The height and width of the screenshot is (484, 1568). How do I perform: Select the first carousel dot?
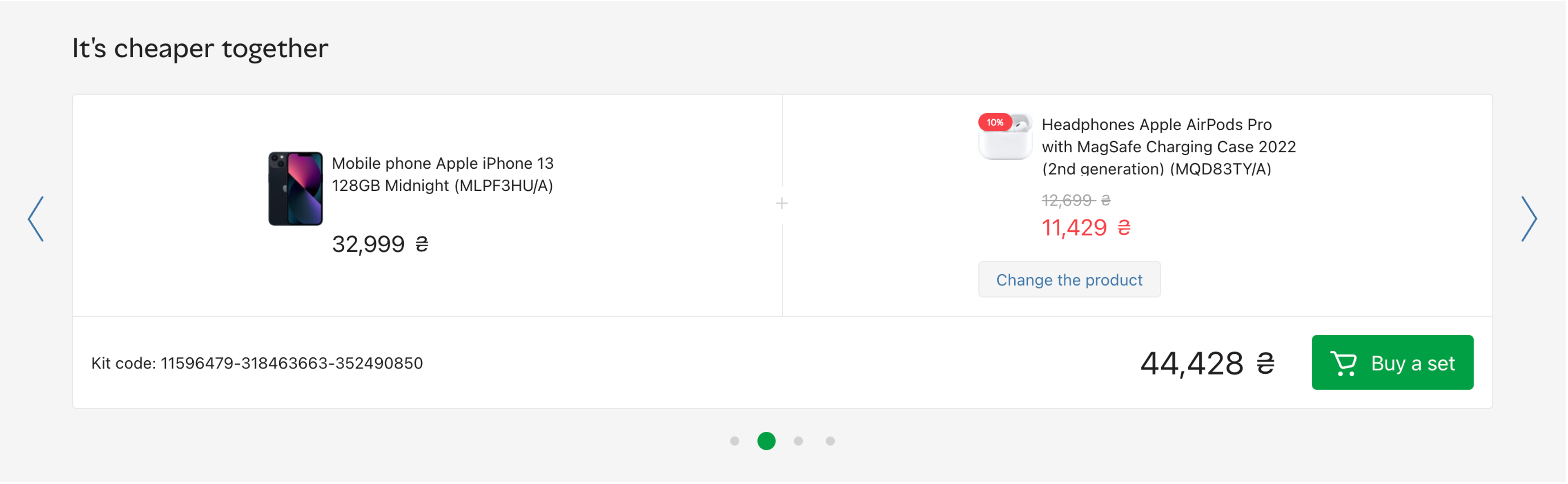click(x=735, y=442)
